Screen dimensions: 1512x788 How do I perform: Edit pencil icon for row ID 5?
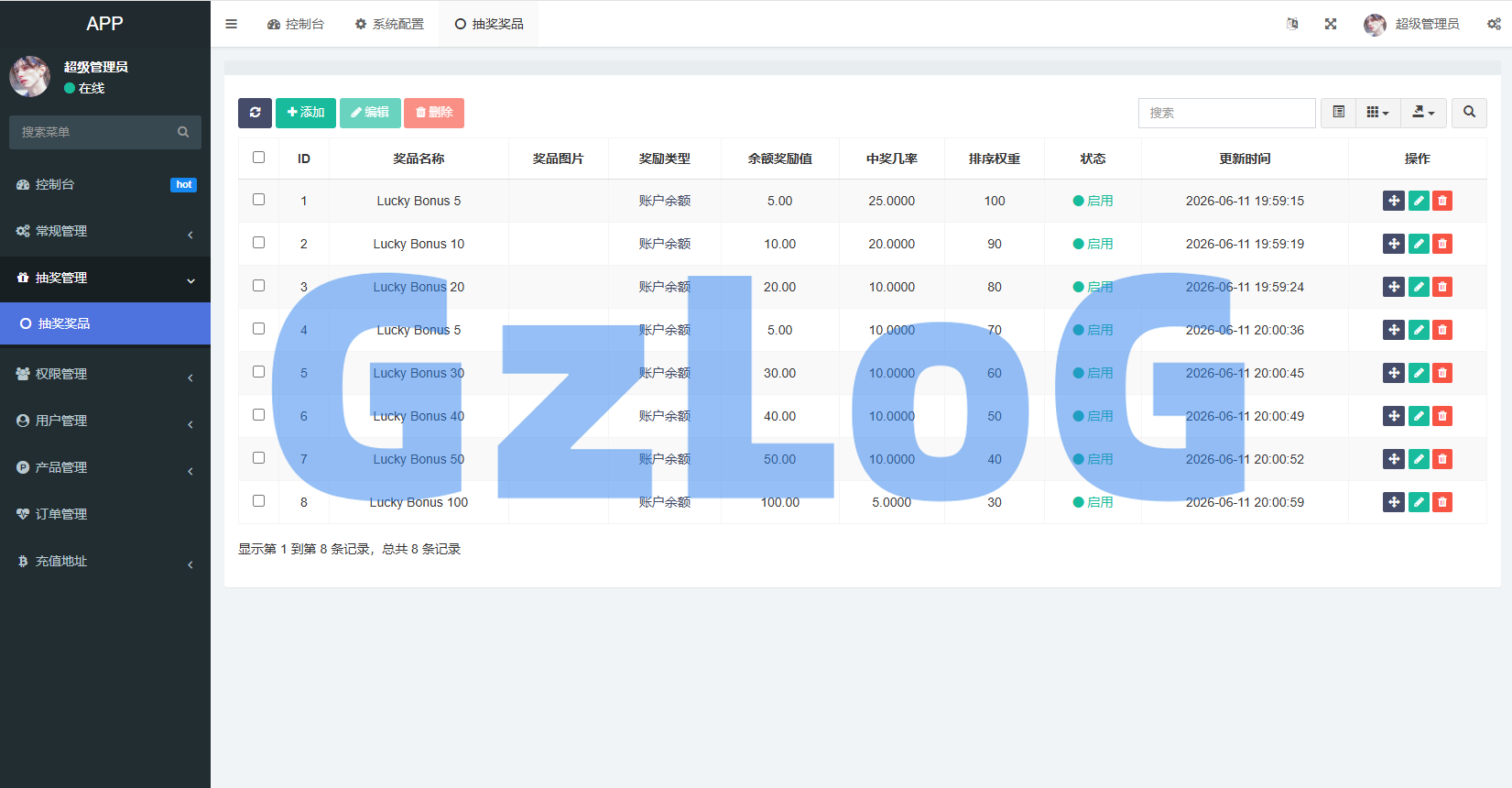(x=1419, y=373)
